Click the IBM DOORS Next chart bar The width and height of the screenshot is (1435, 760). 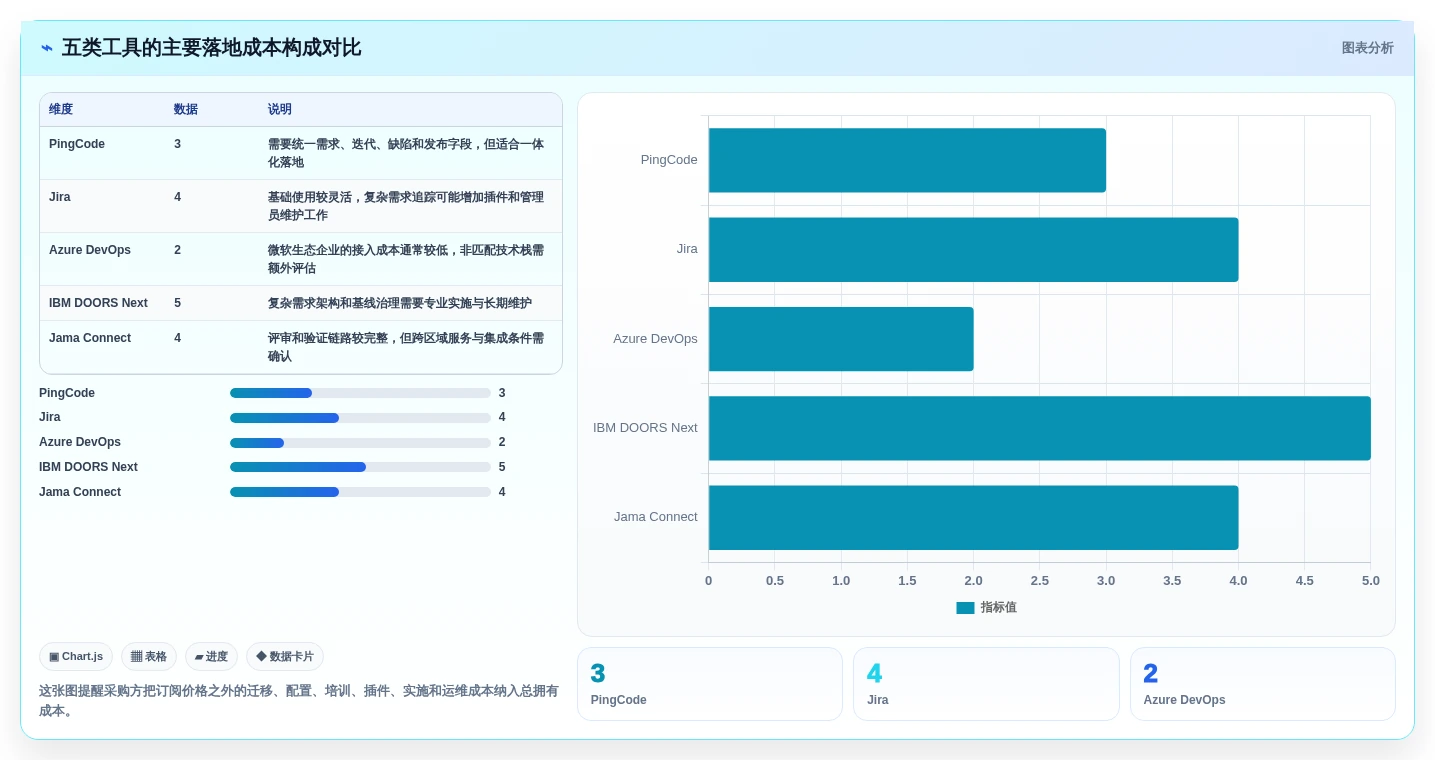[1040, 428]
